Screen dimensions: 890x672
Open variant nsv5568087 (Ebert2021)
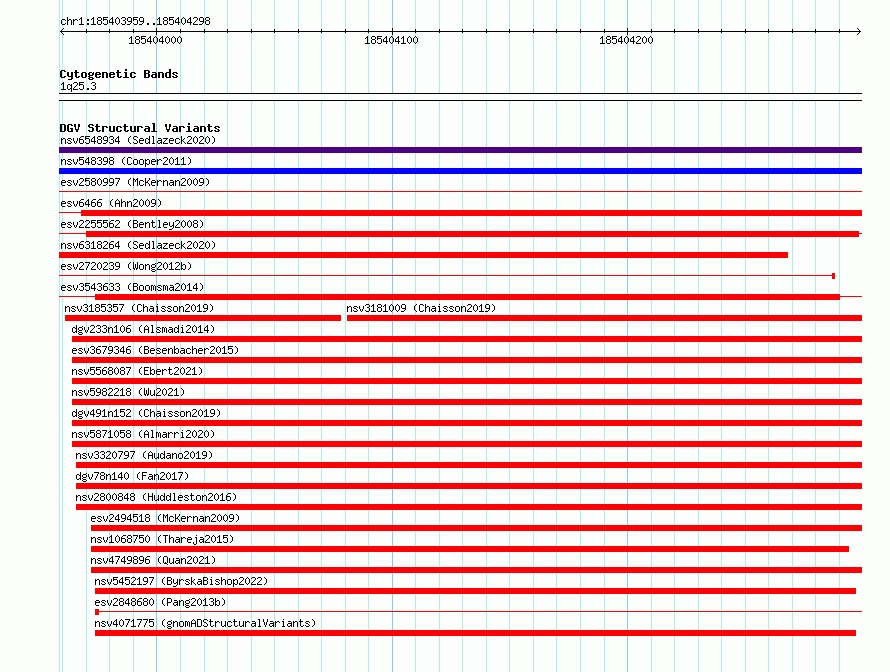[x=137, y=371]
